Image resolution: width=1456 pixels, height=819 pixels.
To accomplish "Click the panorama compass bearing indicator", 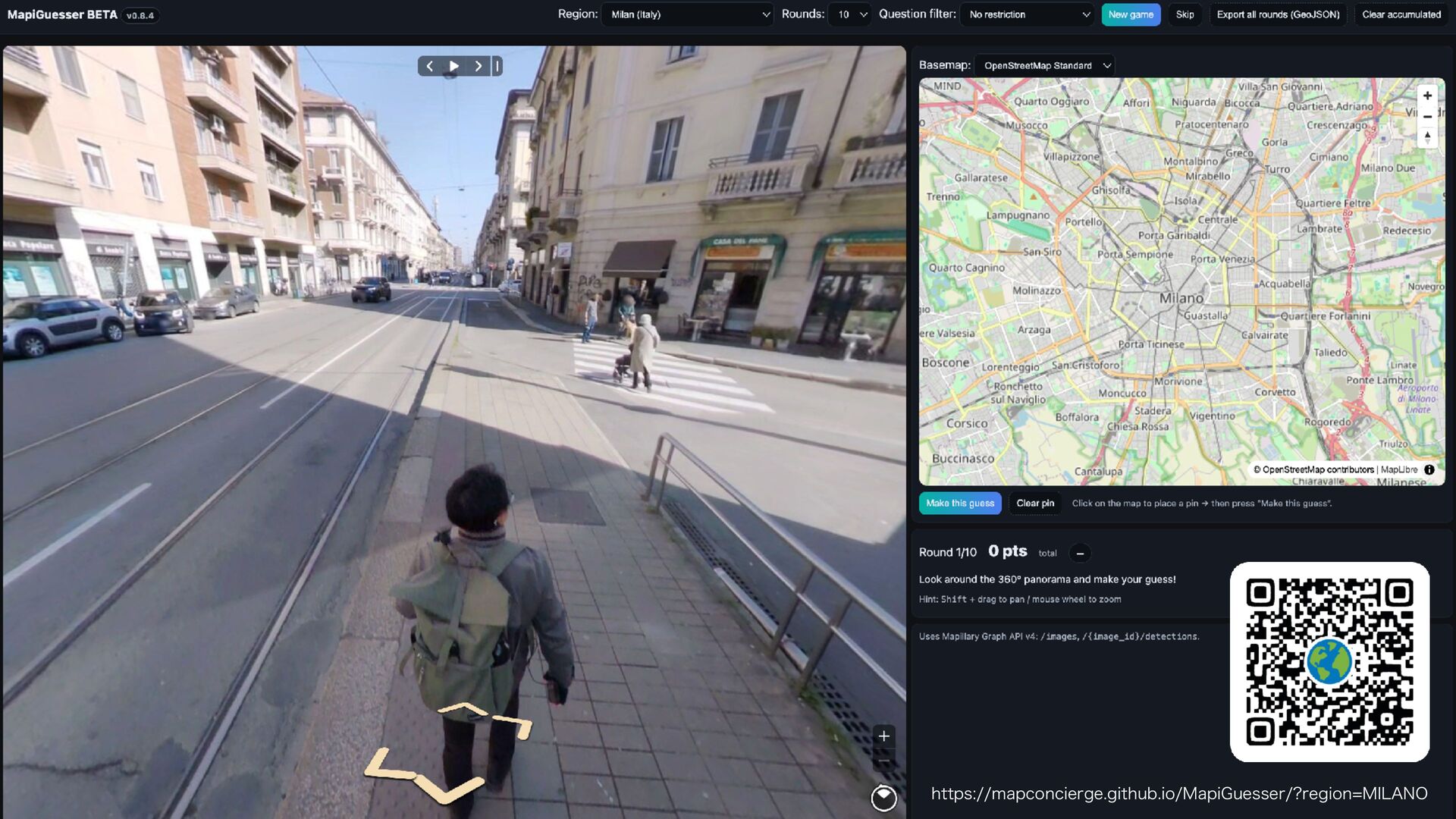I will tap(883, 798).
